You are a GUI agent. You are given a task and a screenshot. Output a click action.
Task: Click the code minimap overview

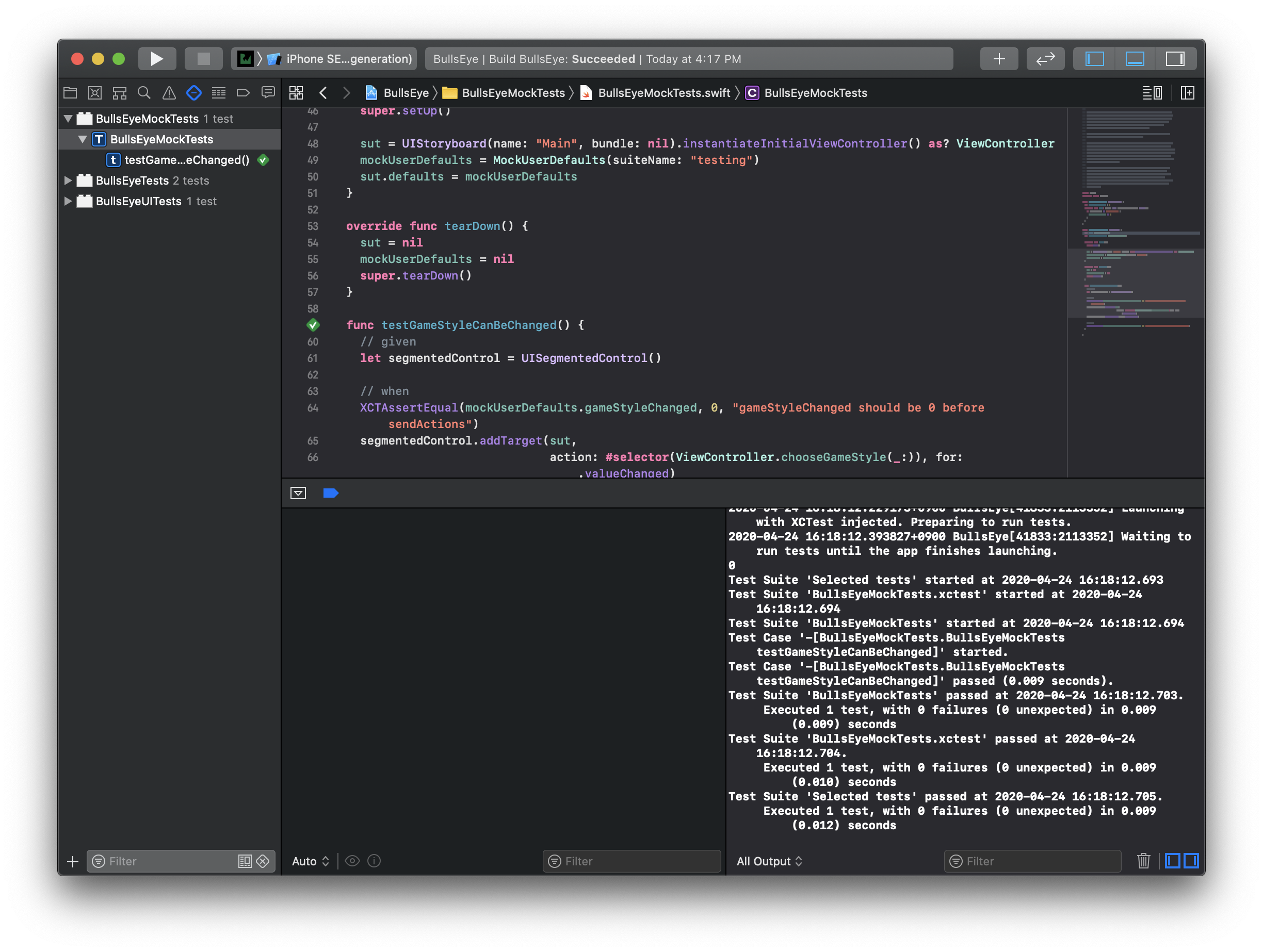coord(1135,228)
